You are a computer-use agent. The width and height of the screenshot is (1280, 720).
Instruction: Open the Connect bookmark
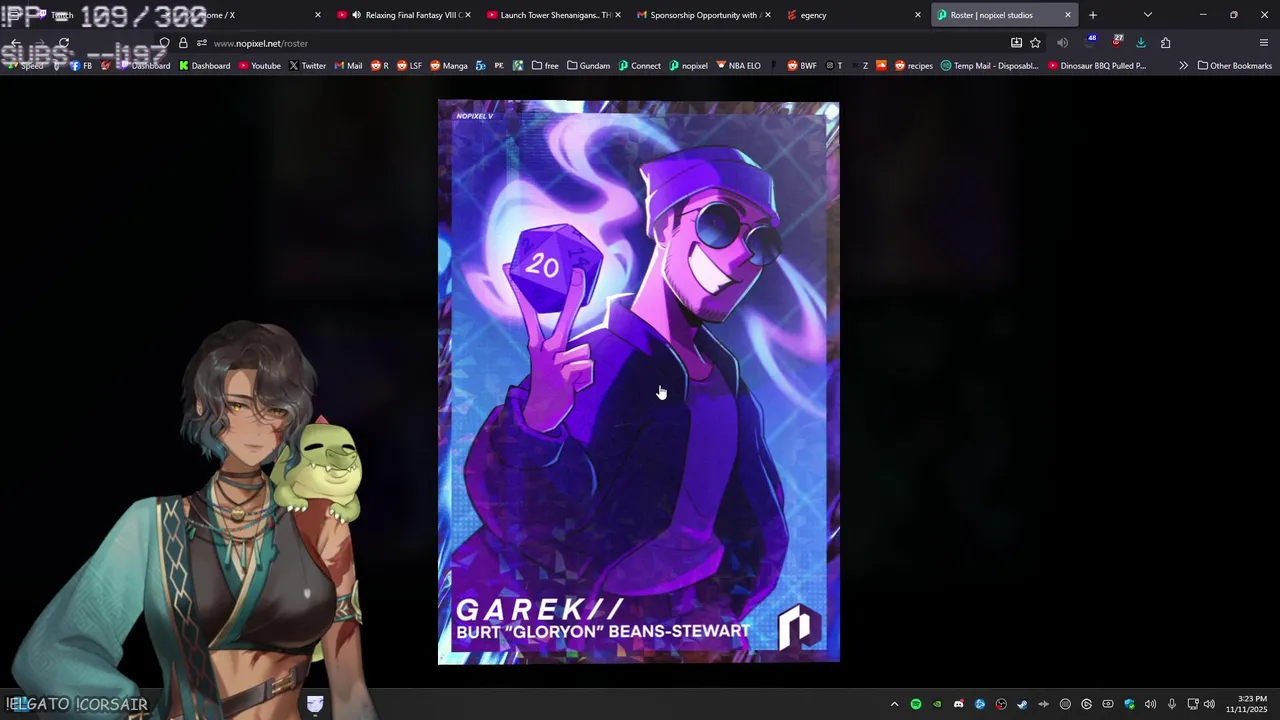(x=639, y=66)
